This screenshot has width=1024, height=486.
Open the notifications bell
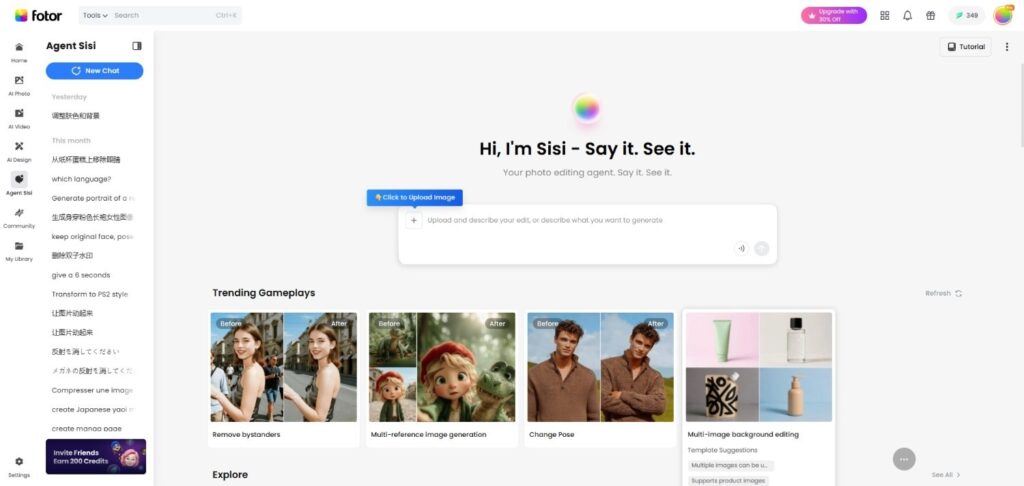pos(907,15)
